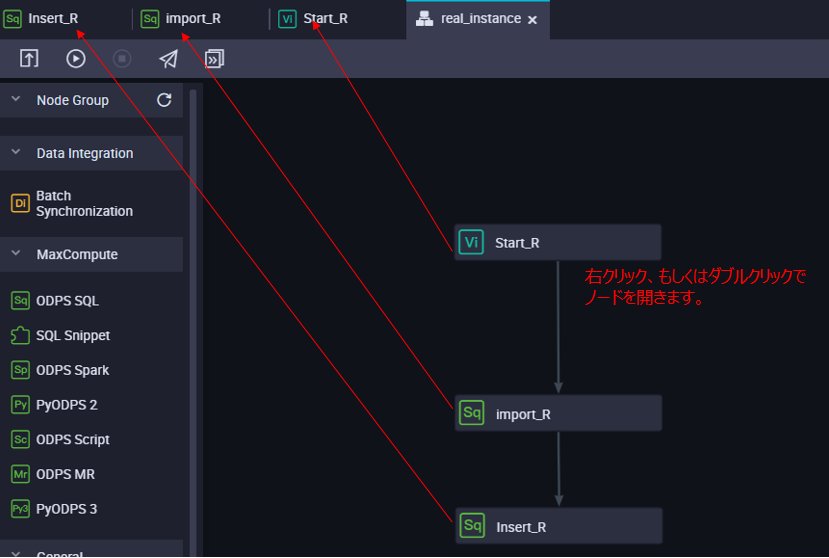Screen dimensions: 829x558
Task: Click the PyODPS 3 label
Action: tap(67, 509)
